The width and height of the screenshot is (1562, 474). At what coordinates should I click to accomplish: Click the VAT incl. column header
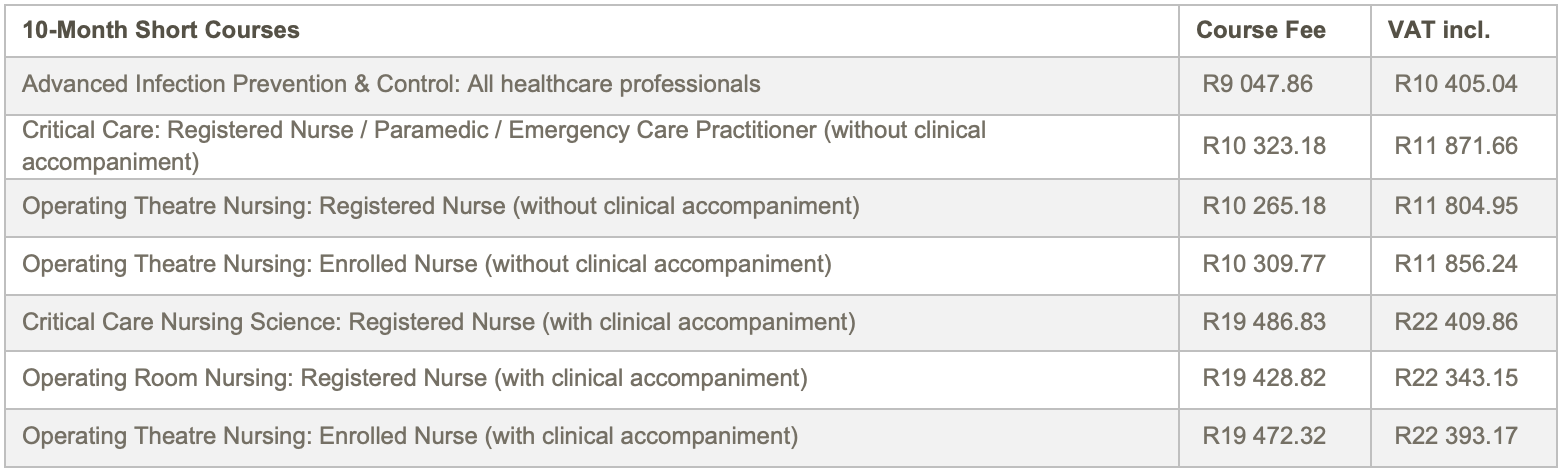pyautogui.click(x=1439, y=31)
